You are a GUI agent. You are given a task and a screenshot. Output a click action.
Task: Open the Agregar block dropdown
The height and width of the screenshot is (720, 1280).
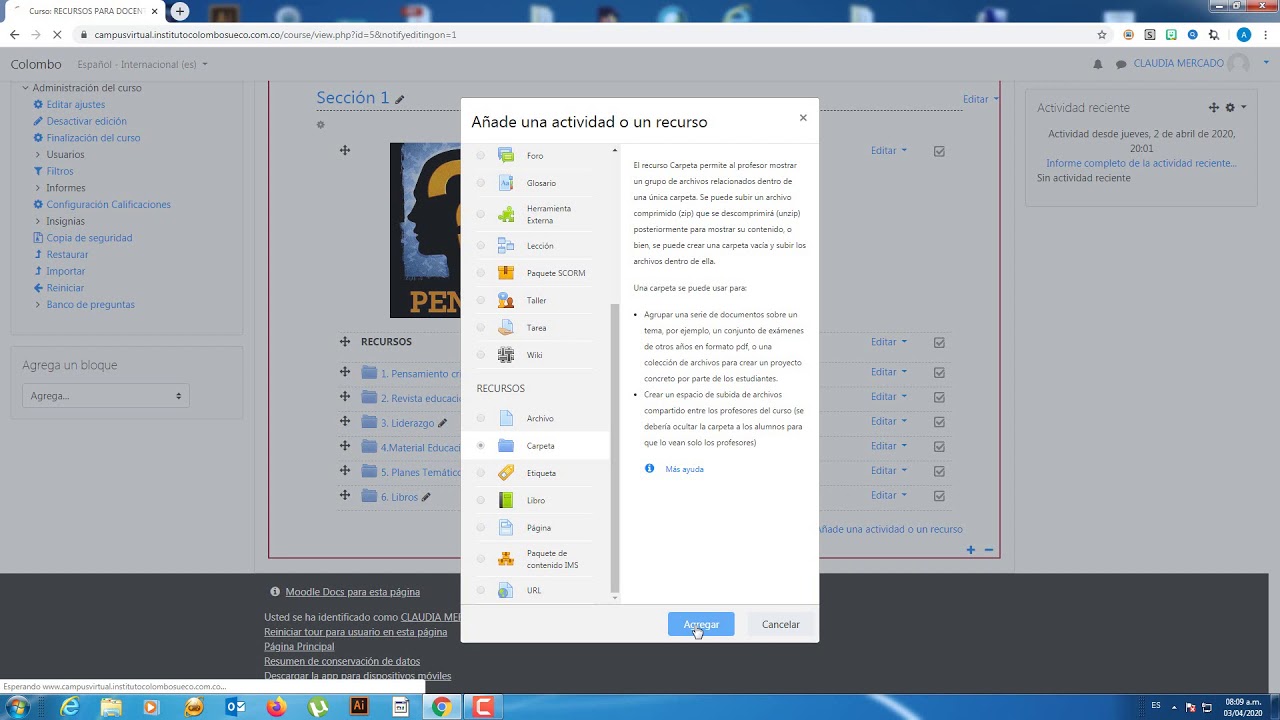tap(105, 396)
